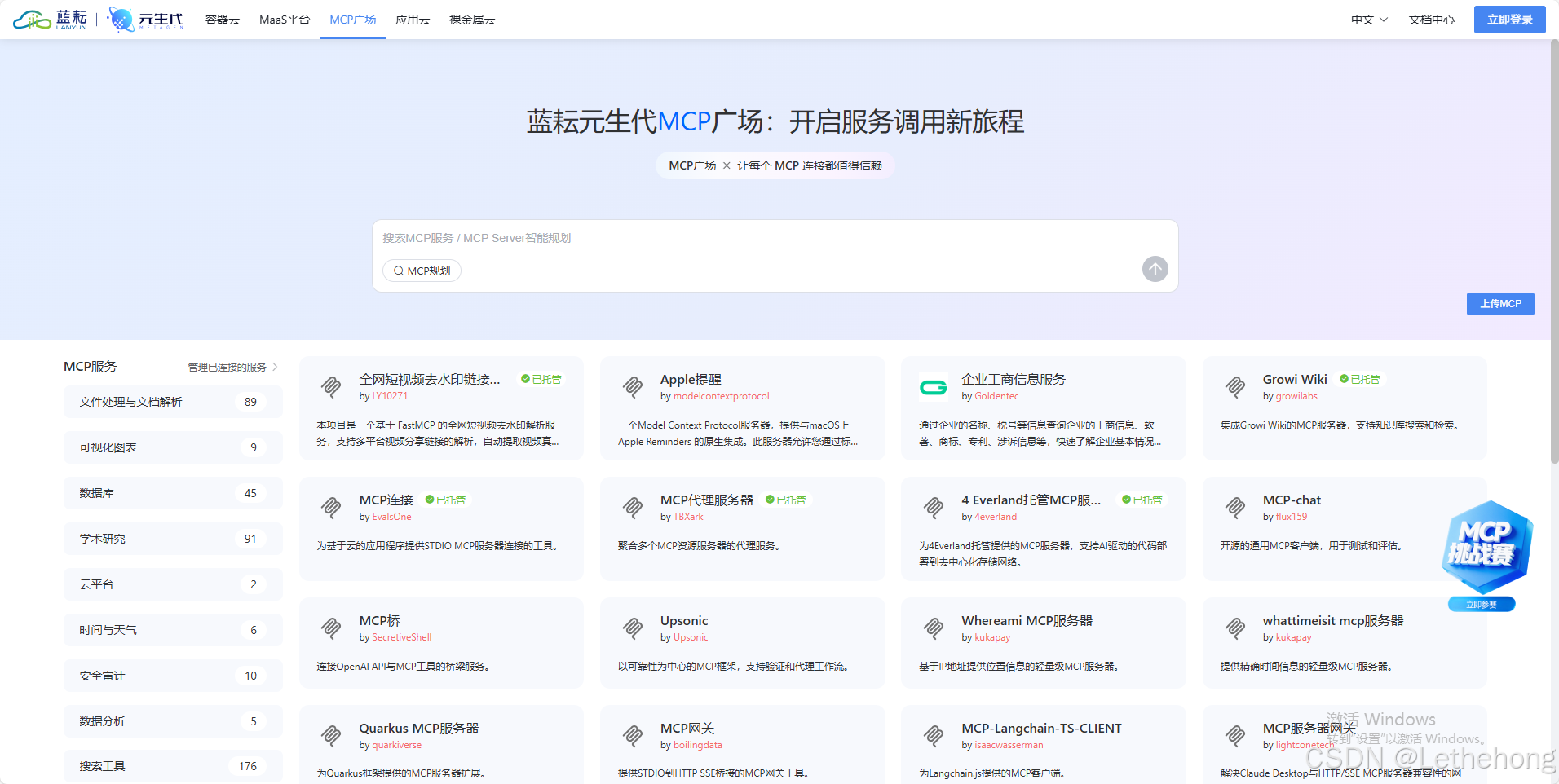Click the MCP桥 card icon
This screenshot has width=1559, height=784.
click(x=331, y=628)
